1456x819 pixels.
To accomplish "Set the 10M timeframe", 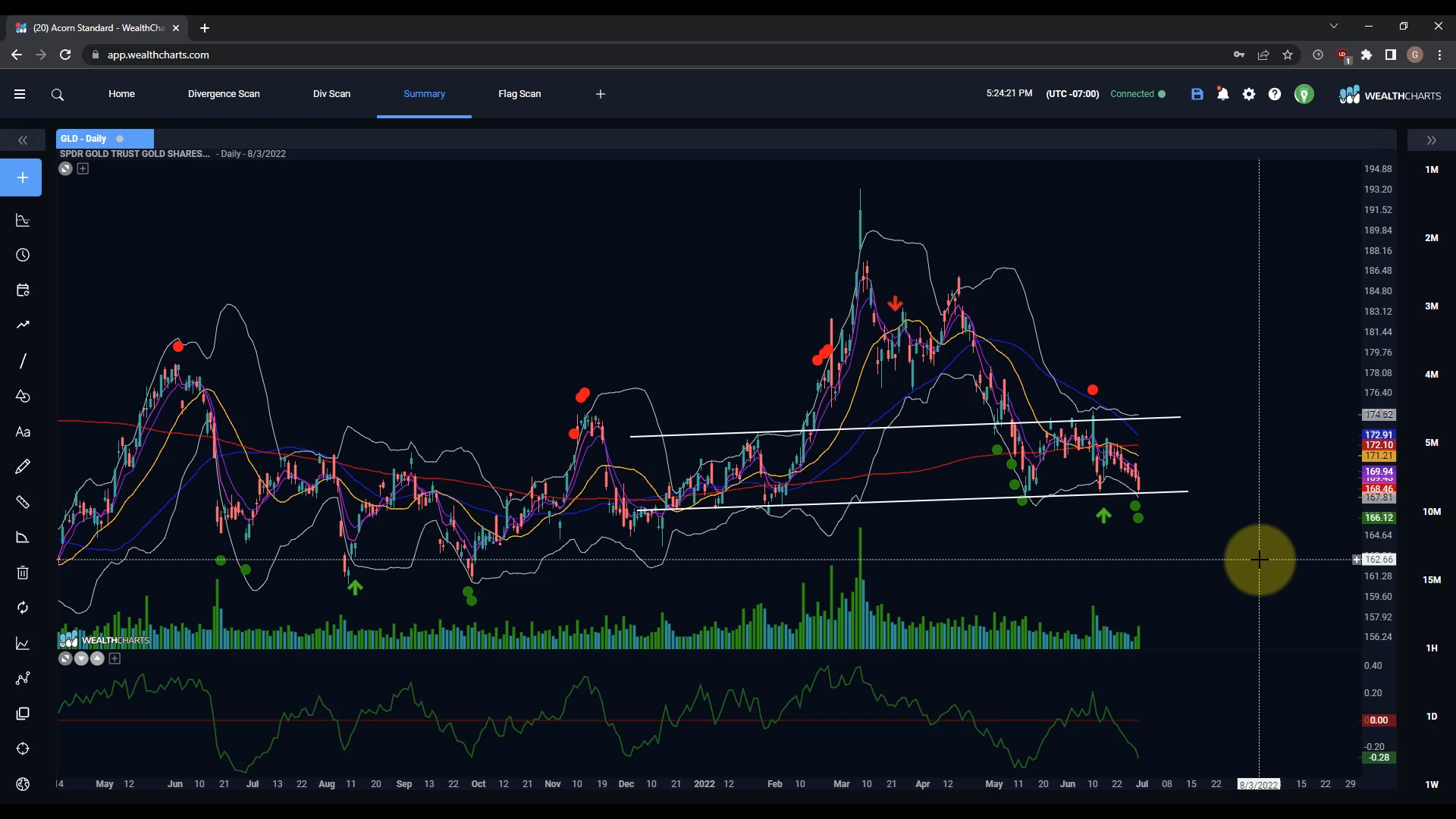I will (1432, 512).
